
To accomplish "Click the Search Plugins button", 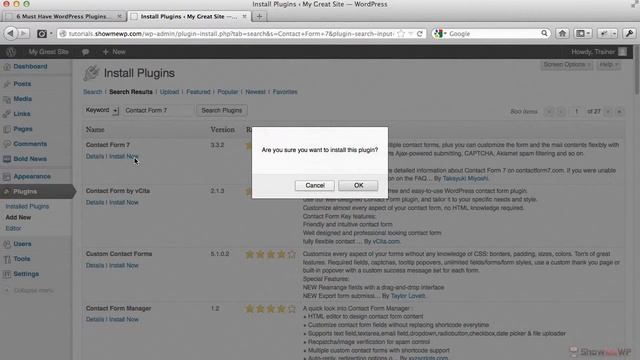I will [x=222, y=110].
